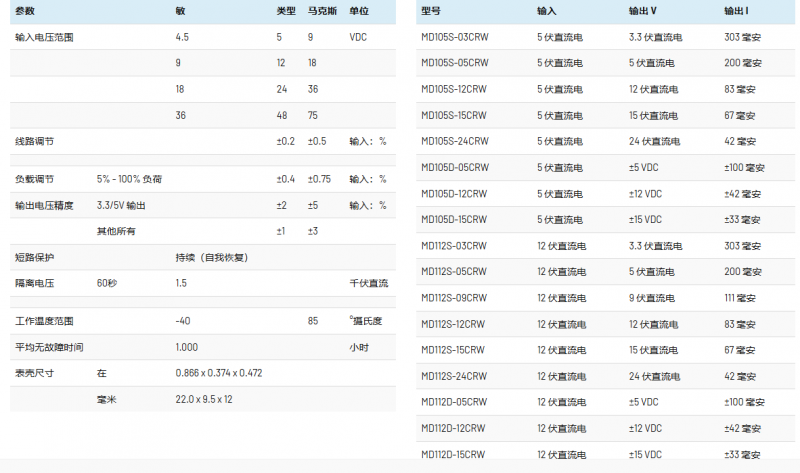Select ±12 VDC in MD112D-12CRW row
The image size is (800, 473).
[645, 429]
